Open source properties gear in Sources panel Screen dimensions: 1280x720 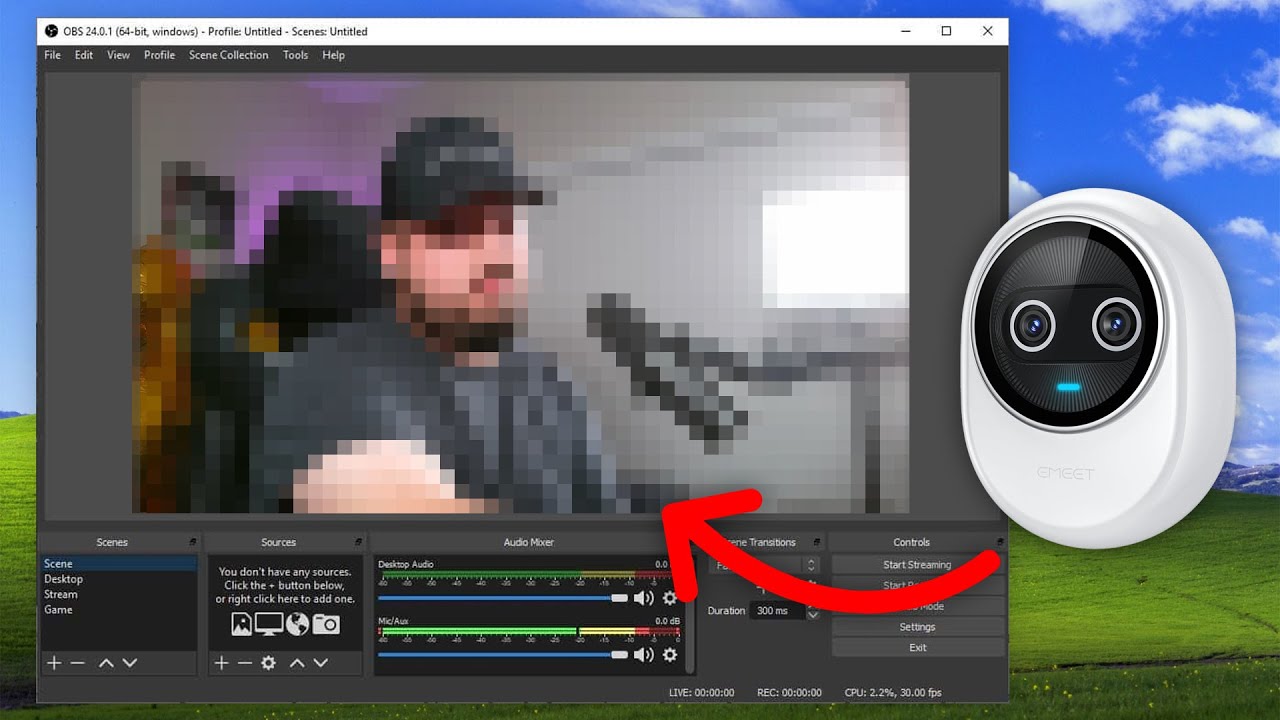point(268,663)
